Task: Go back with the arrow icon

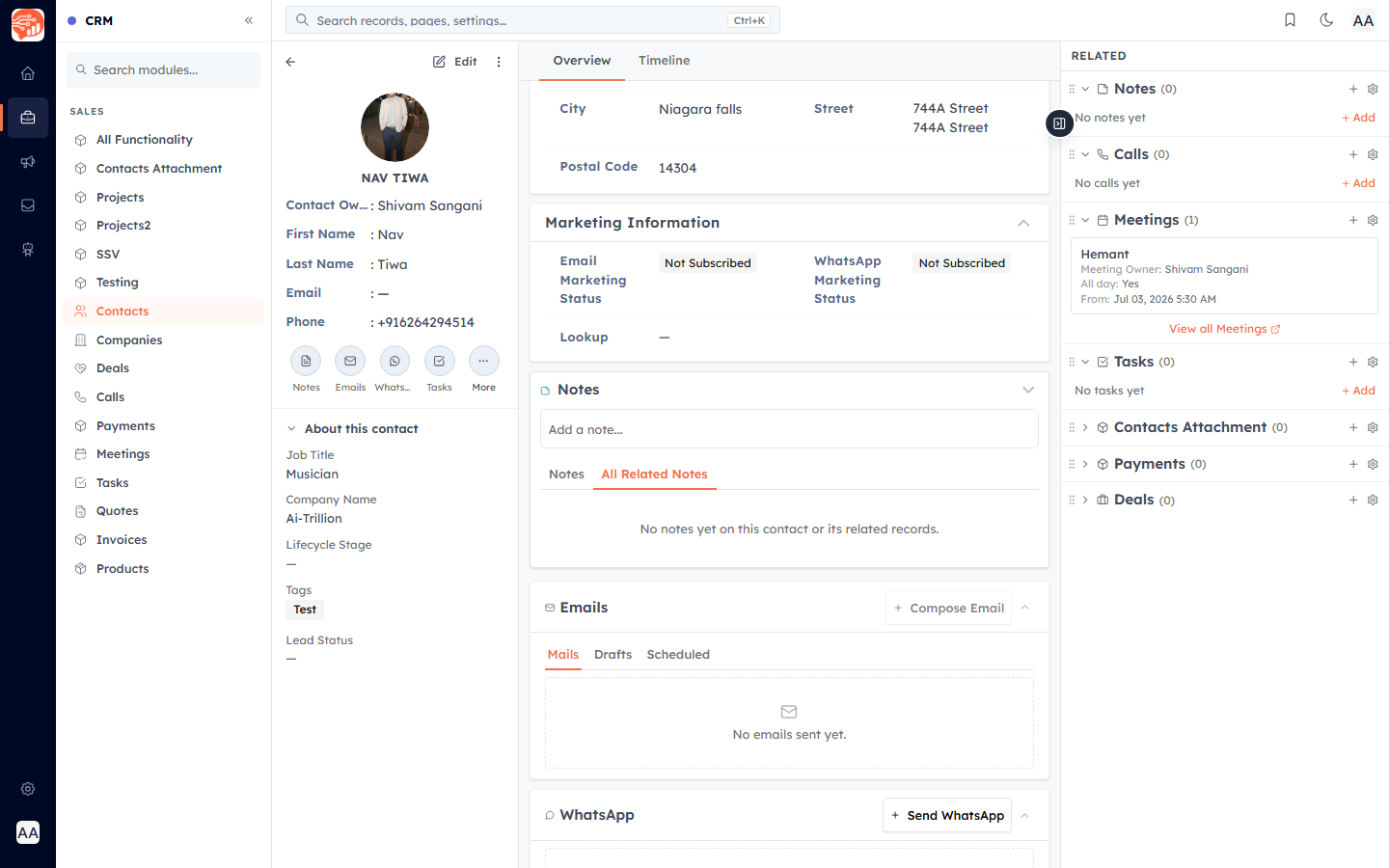Action: click(x=290, y=62)
